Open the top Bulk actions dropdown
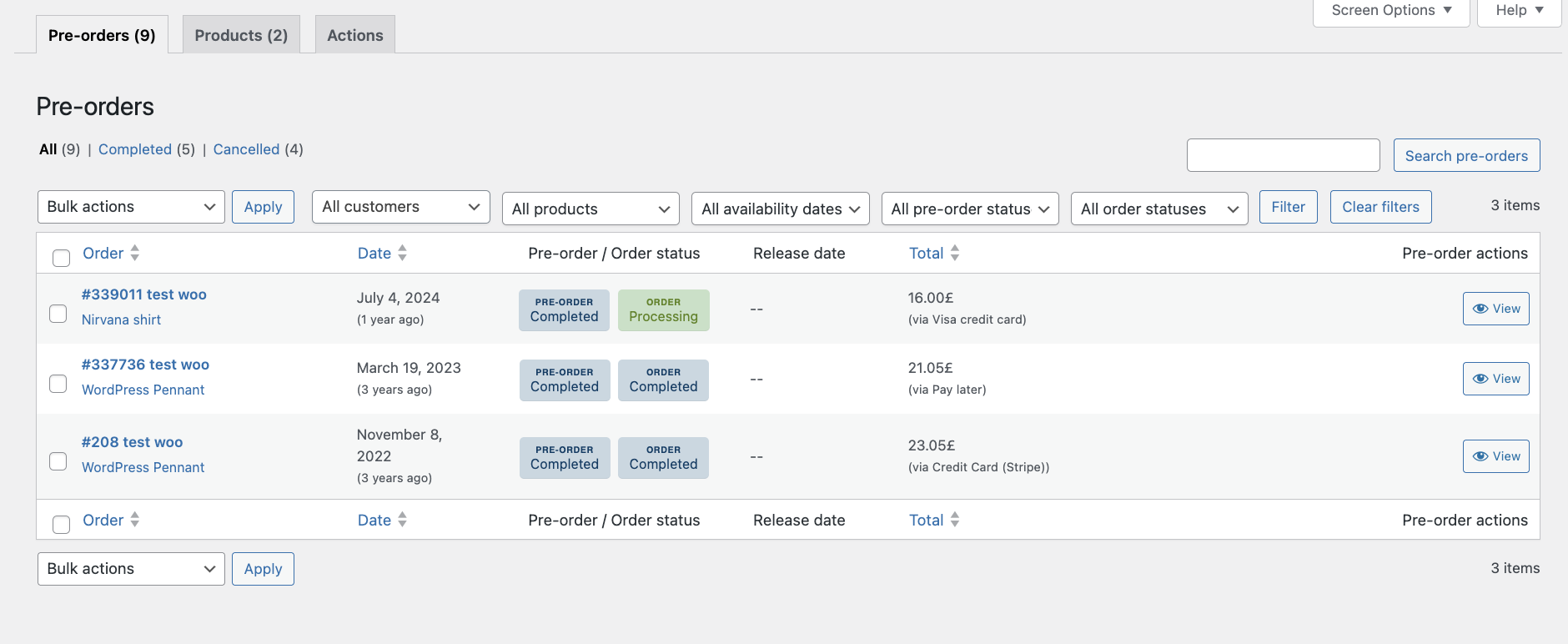 point(131,207)
